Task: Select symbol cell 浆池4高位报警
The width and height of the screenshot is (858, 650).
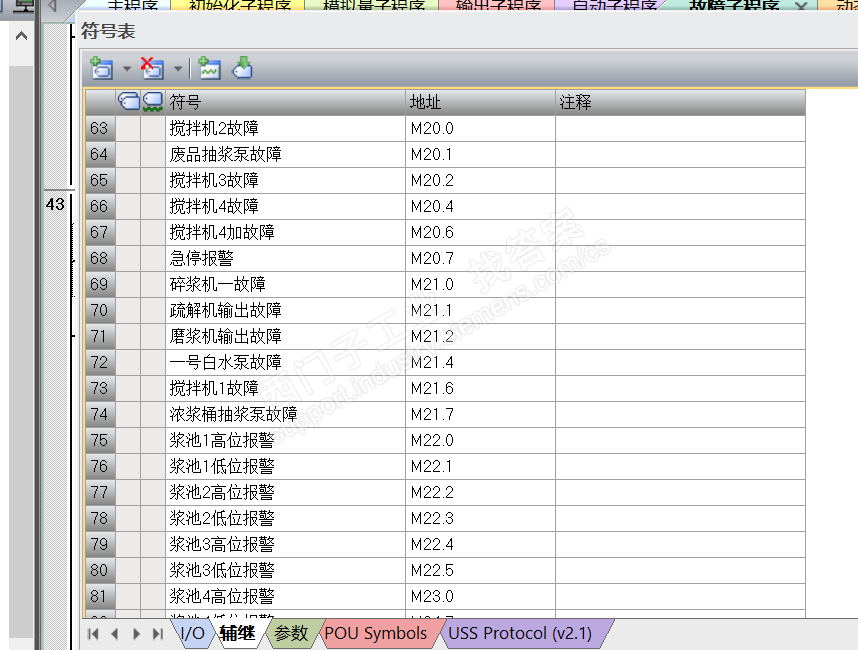Action: tap(286, 596)
